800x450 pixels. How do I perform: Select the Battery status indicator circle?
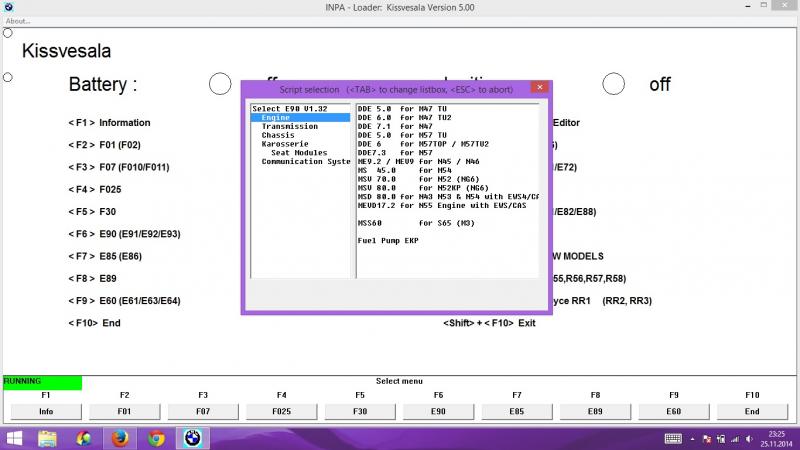pyautogui.click(x=220, y=84)
